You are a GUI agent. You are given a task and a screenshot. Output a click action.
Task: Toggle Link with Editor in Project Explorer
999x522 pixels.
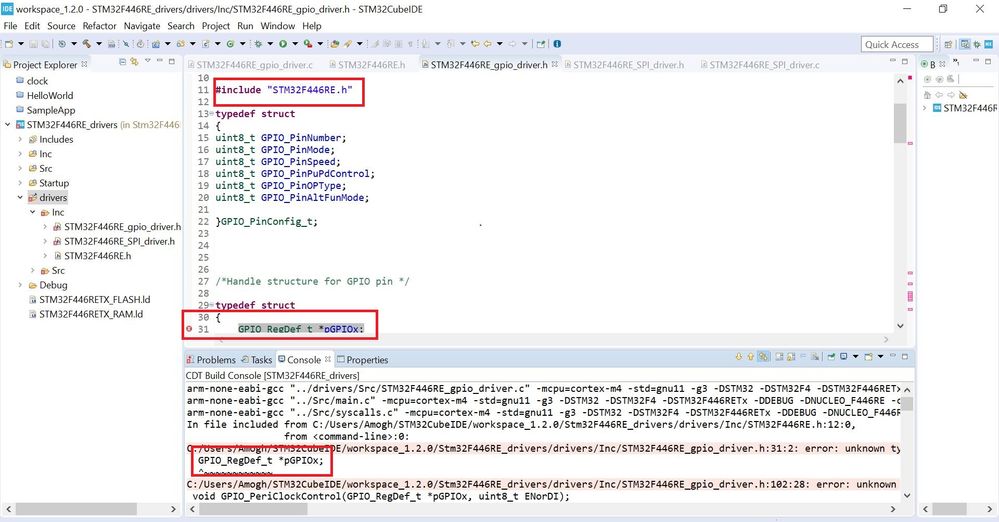coord(134,62)
